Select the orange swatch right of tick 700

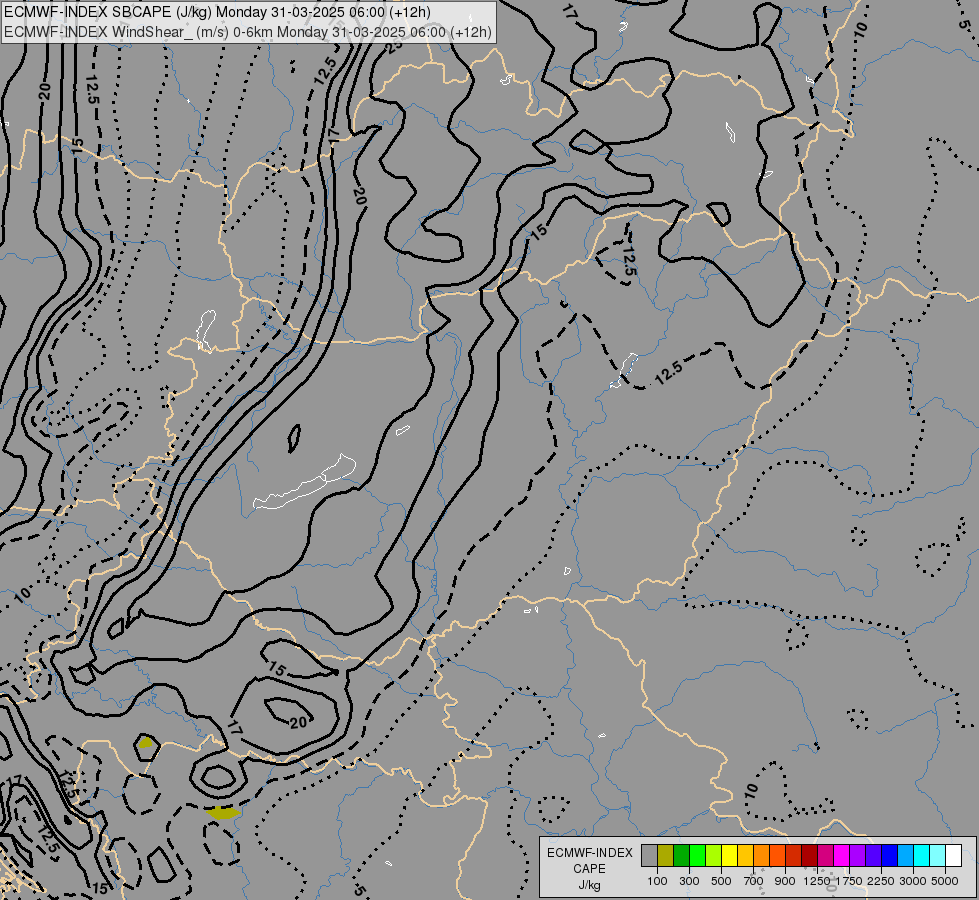point(762,856)
